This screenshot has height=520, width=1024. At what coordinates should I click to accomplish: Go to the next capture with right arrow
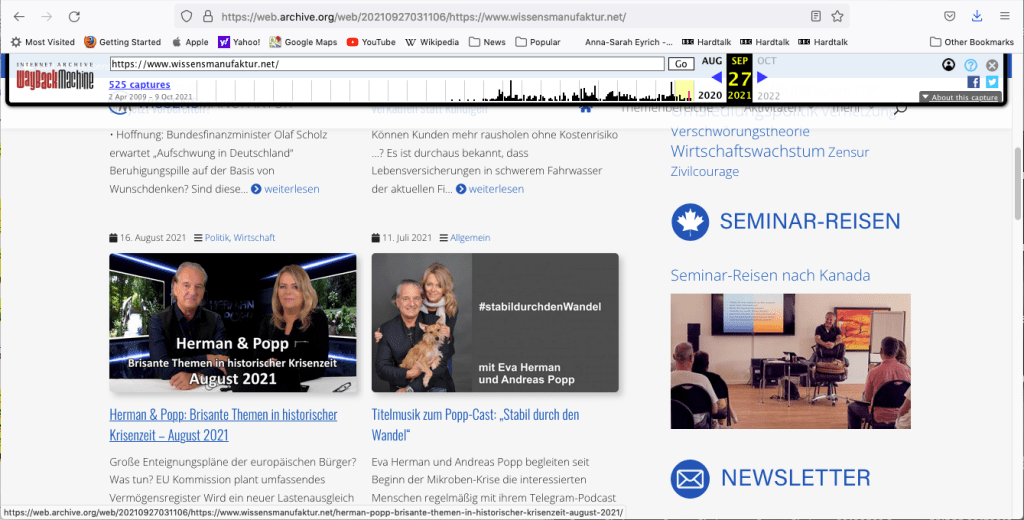pos(762,77)
